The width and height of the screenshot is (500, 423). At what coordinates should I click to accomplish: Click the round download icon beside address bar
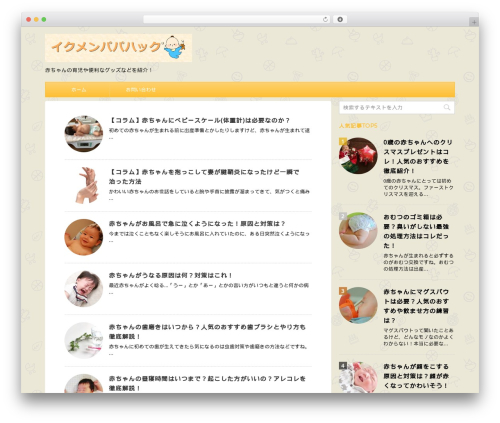click(x=340, y=20)
